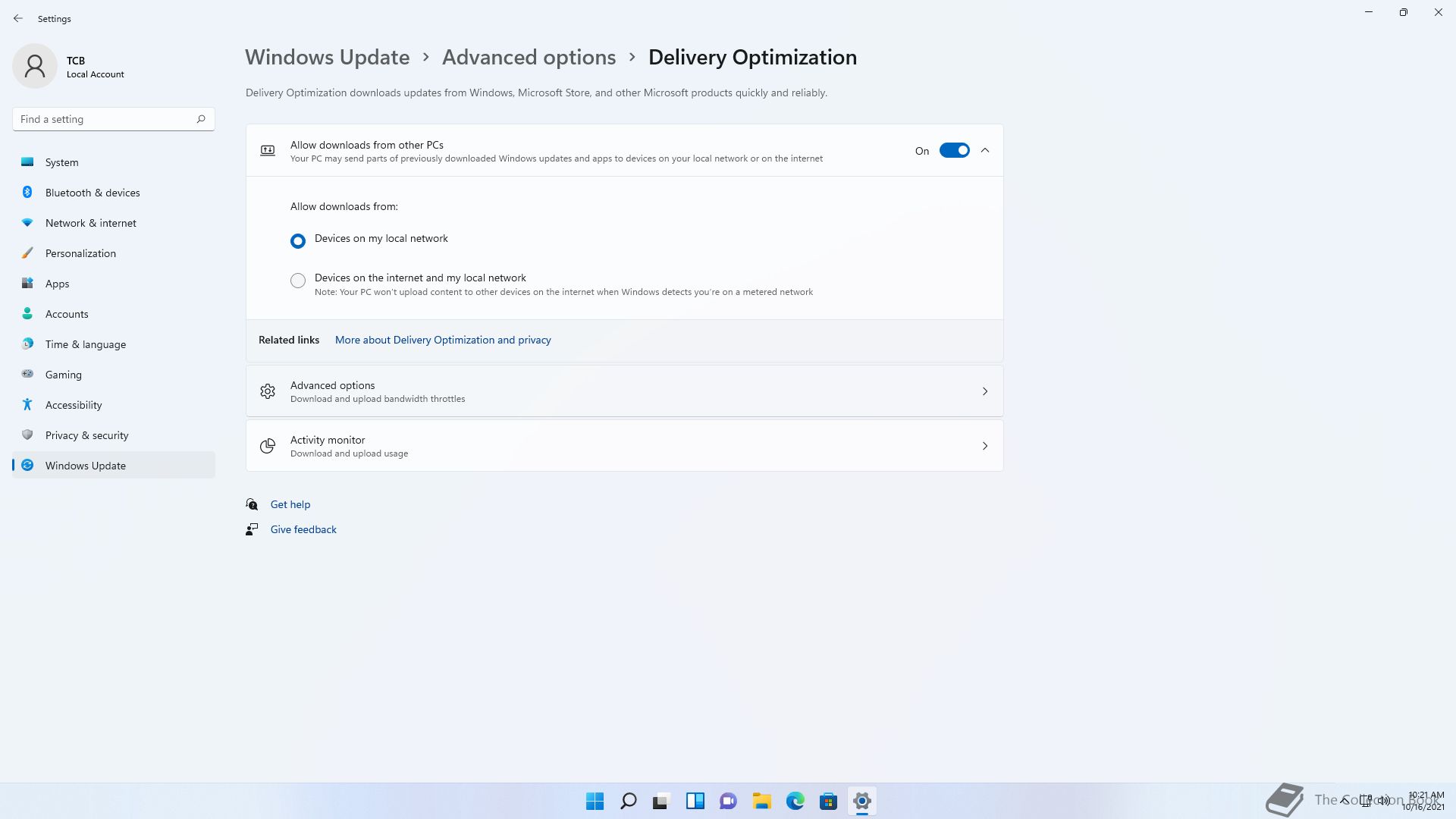Click the Accounts person icon in sidebar
Screen dimensions: 1456x819
point(27,313)
